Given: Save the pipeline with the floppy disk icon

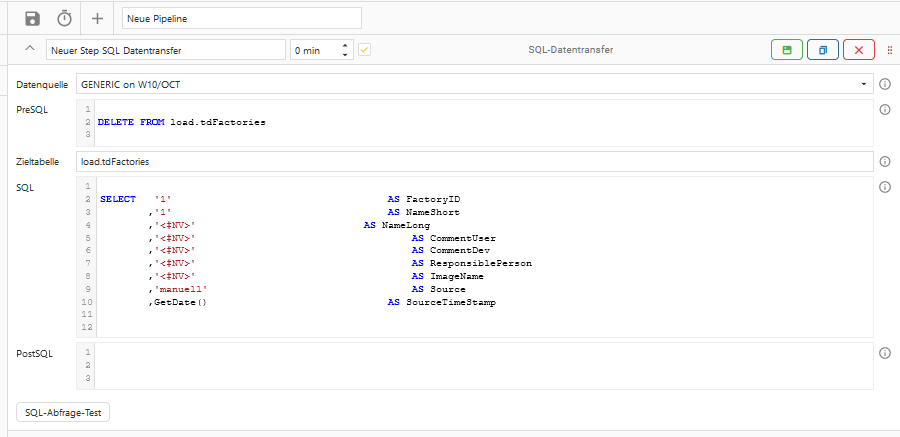Looking at the screenshot, I should pyautogui.click(x=33, y=18).
